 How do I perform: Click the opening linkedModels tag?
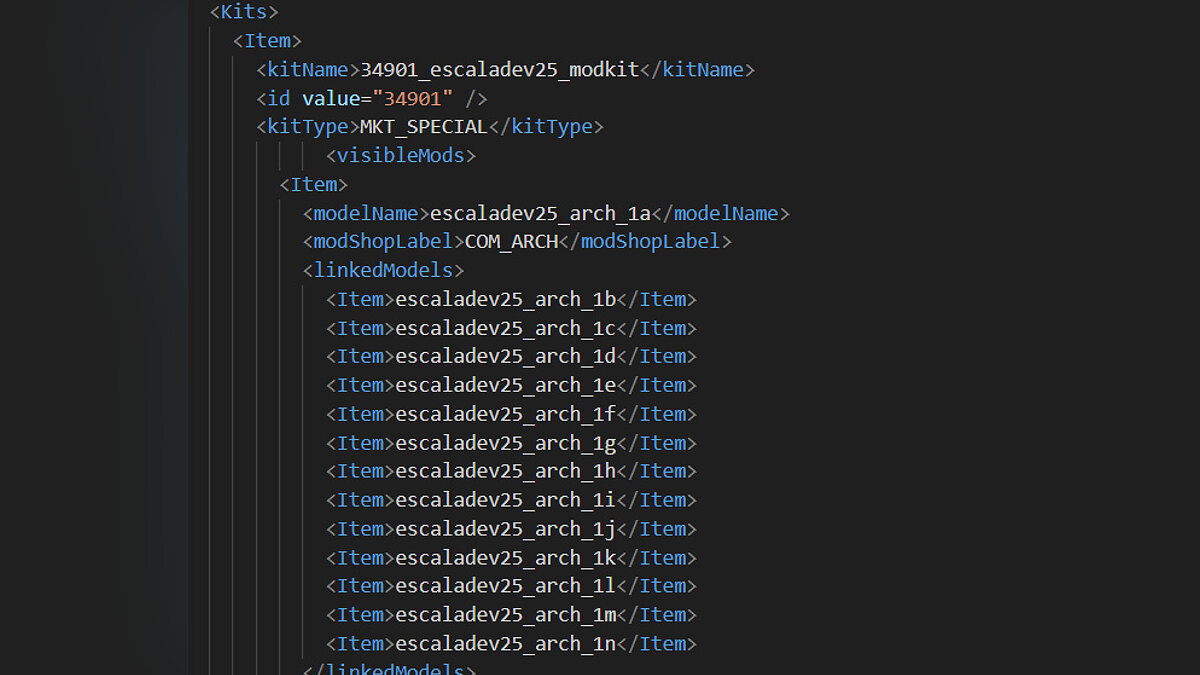click(384, 271)
